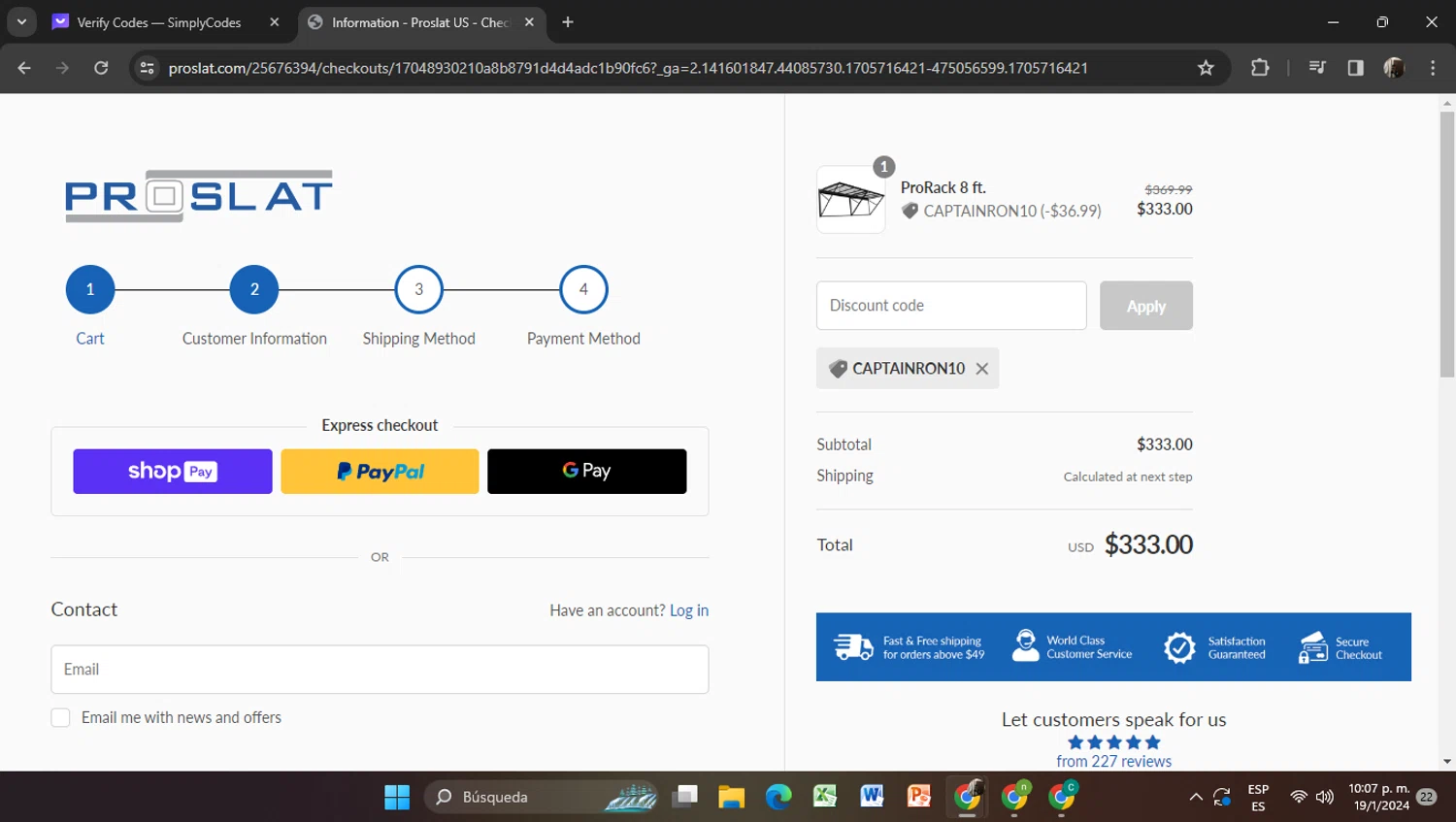Click the Proslat logo
Screen dimensions: 1456x822
pyautogui.click(x=199, y=196)
